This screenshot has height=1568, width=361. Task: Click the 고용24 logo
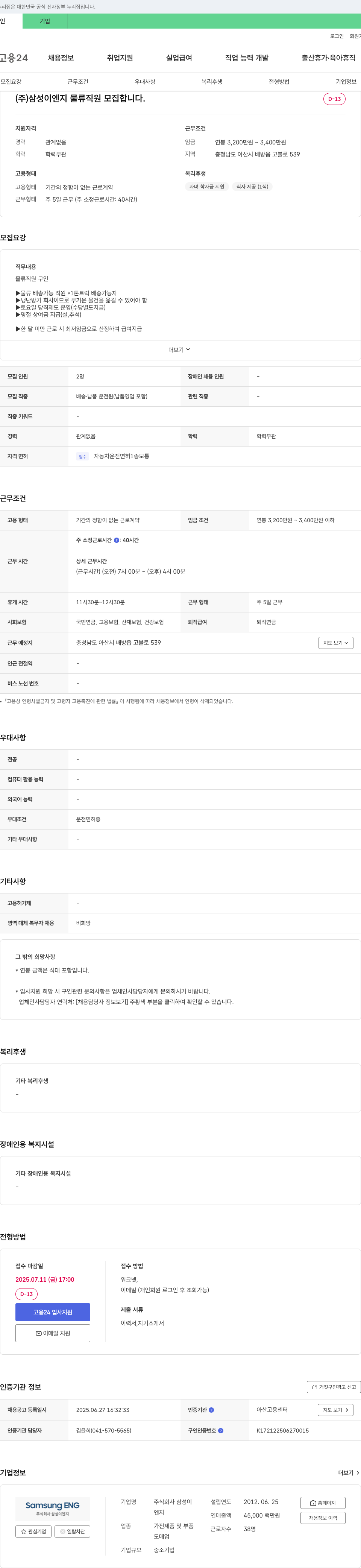(x=14, y=58)
